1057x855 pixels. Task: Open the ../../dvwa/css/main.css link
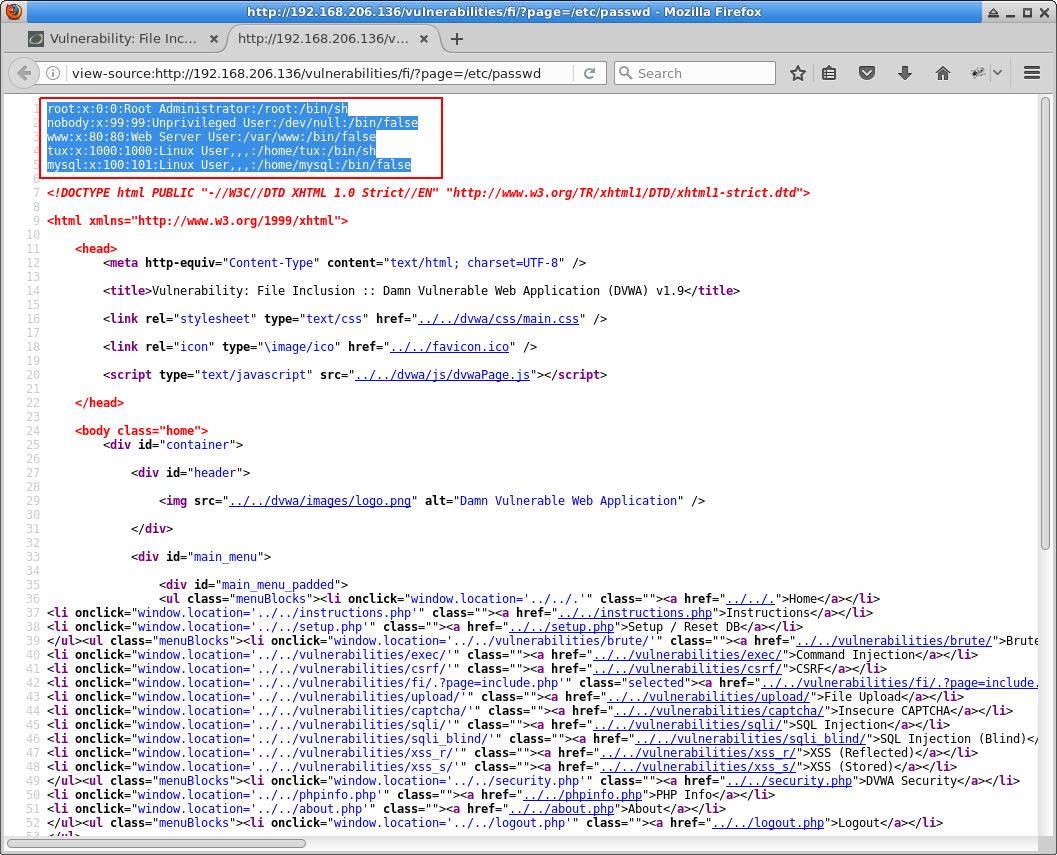pyautogui.click(x=498, y=319)
